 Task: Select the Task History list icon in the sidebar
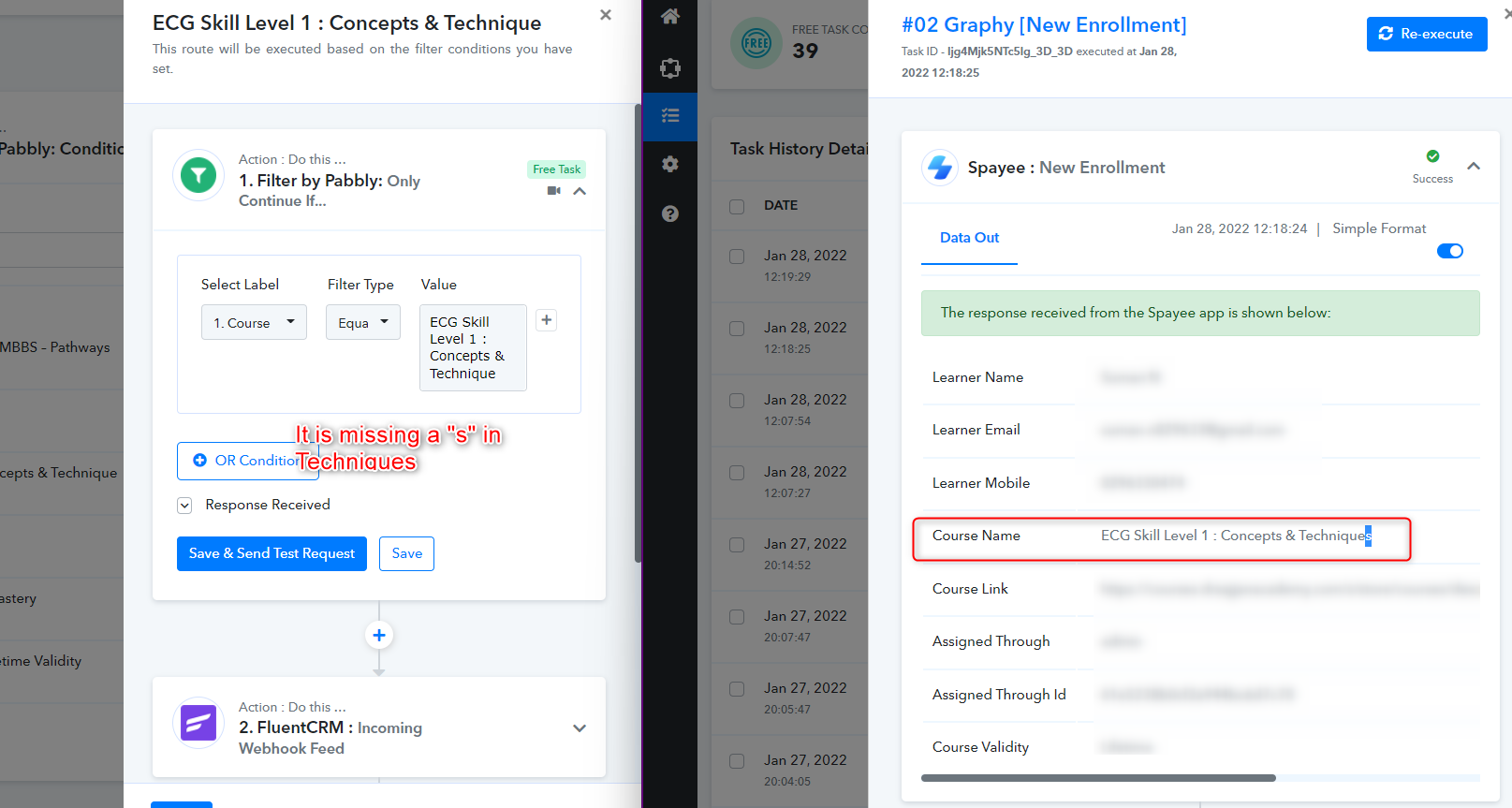[x=669, y=116]
